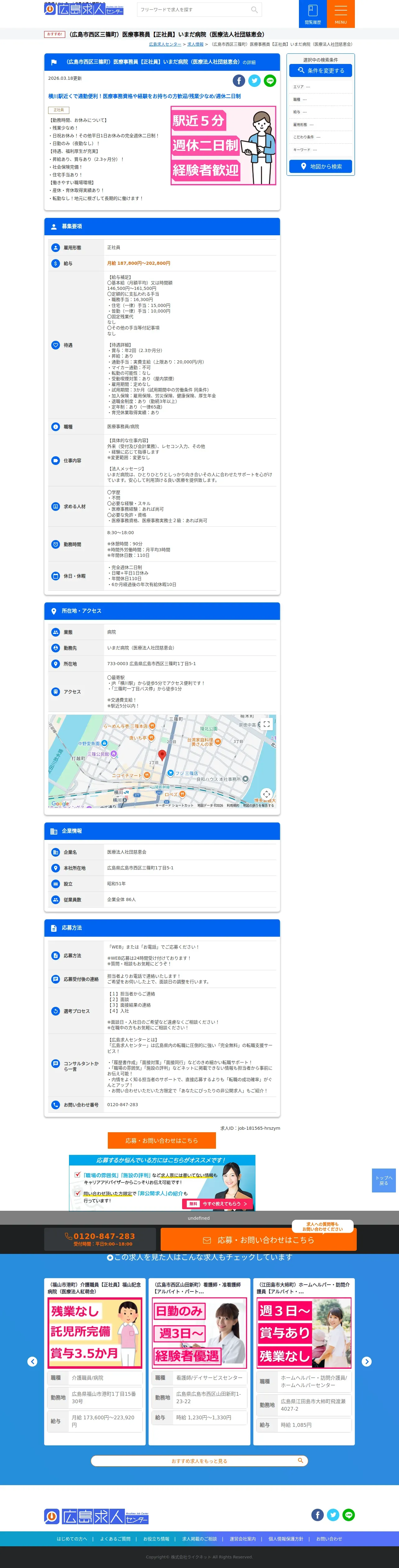Click the トップへ戻る button
This screenshot has height=1568, width=399.
pos(384,1180)
